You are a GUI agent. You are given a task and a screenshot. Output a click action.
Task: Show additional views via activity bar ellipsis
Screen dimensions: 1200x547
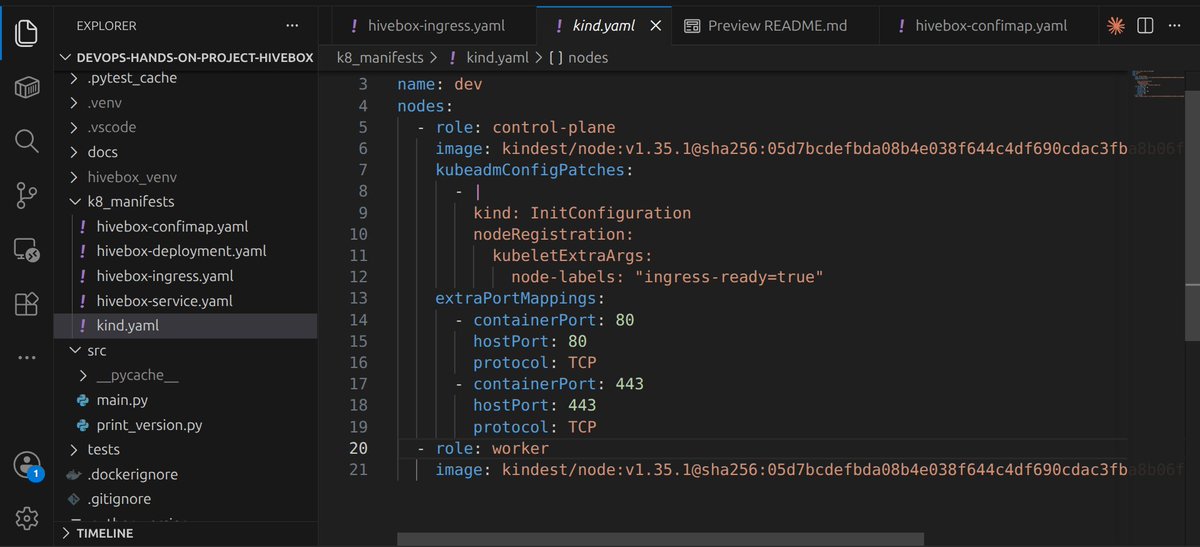[x=27, y=357]
